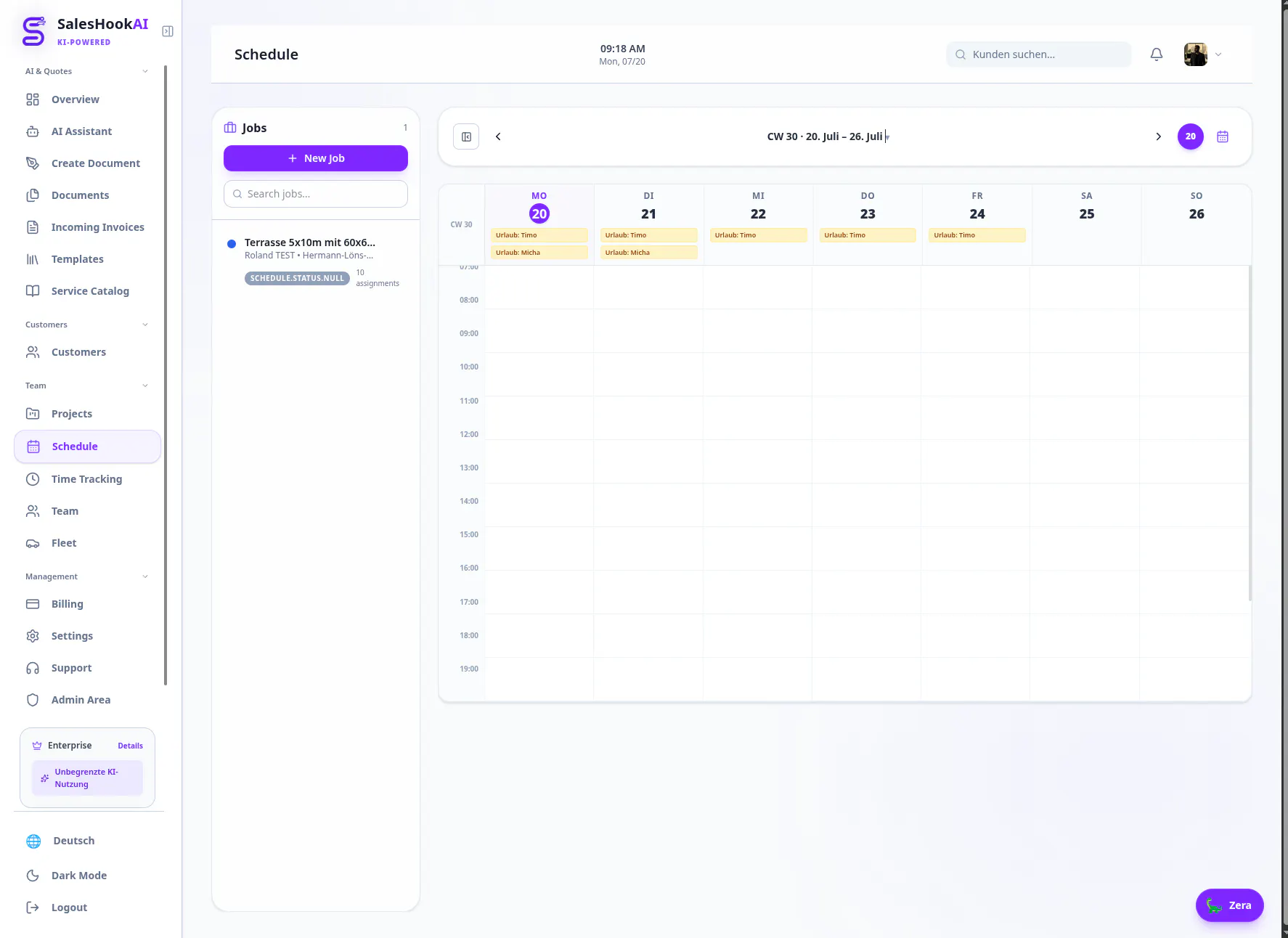Jump to today with the purple 20 button
The width and height of the screenshot is (1288, 938).
(x=1191, y=136)
